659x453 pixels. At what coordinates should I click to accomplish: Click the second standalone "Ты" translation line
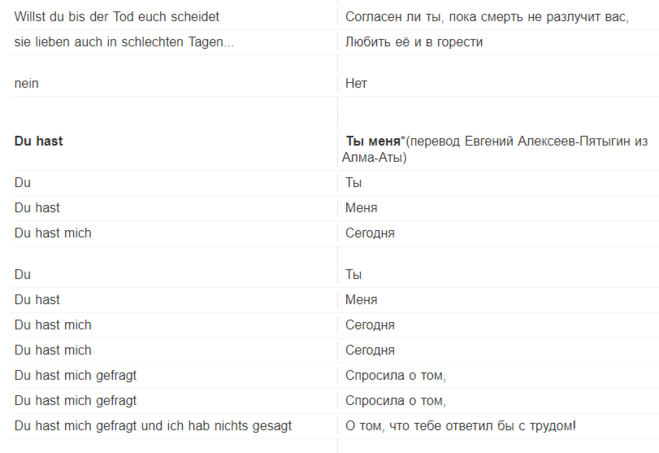(x=353, y=274)
